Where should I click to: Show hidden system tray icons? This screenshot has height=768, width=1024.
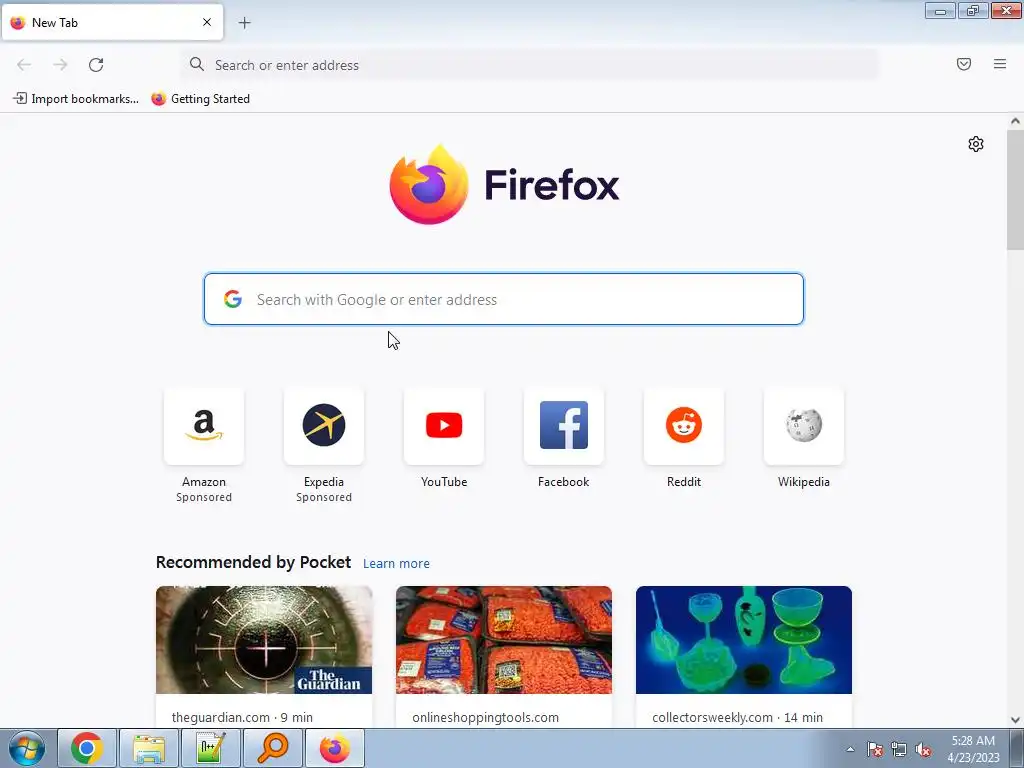(850, 749)
